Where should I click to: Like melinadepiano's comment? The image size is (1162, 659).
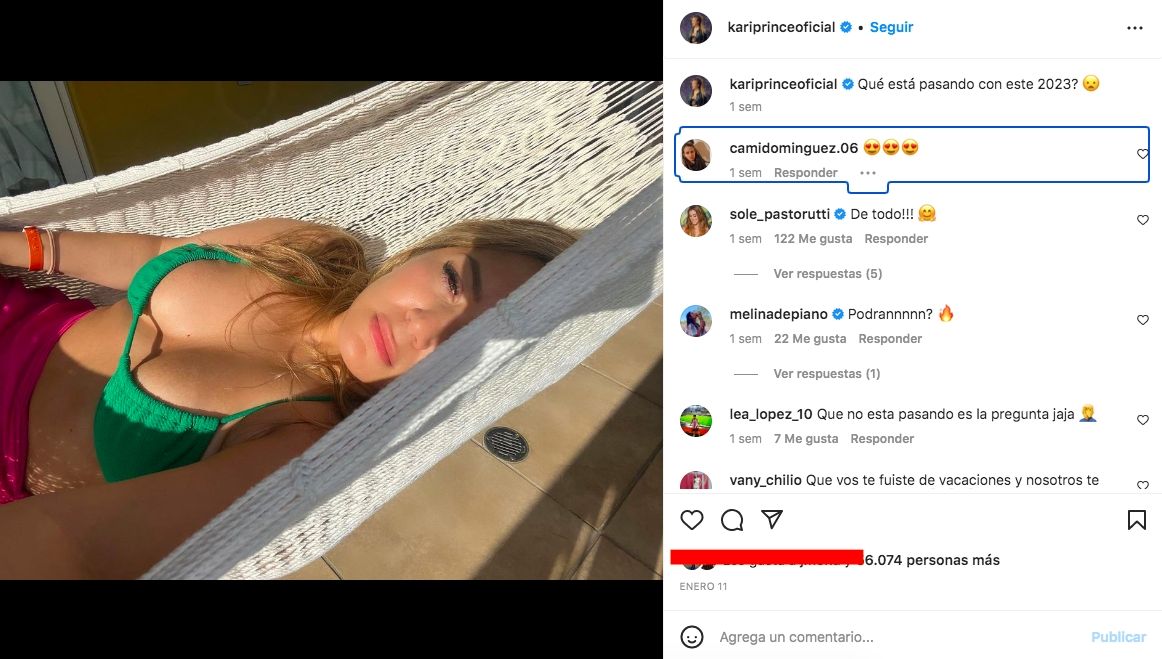coord(1142,320)
